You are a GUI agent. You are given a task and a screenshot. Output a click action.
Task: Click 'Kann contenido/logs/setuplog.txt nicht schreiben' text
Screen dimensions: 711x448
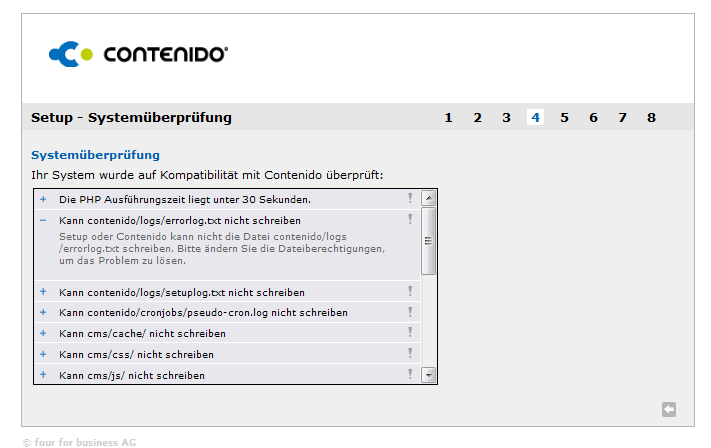click(x=182, y=292)
